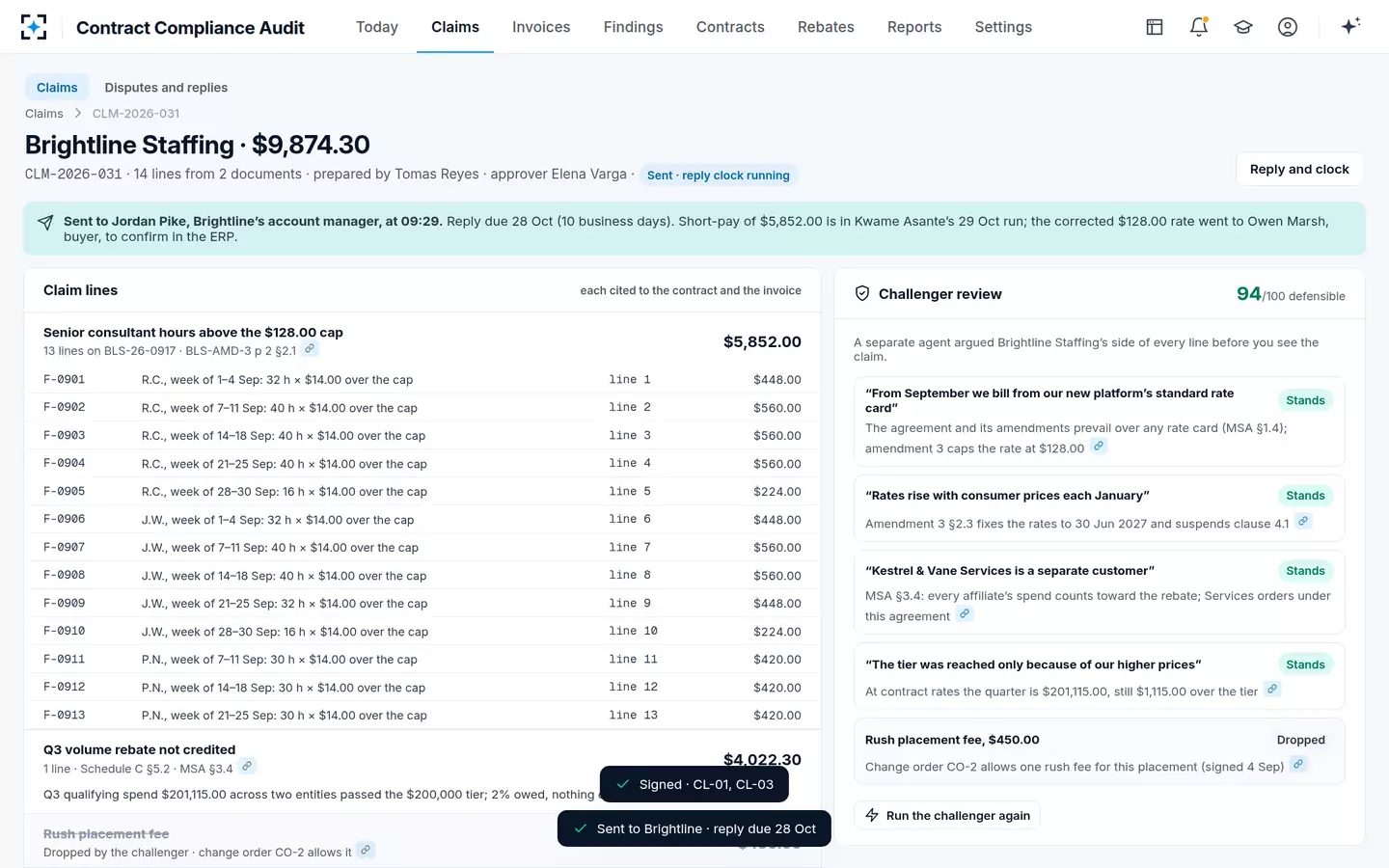Open citation link beside MSA §3.4 rebate
Screen dimensions: 1389x868
pyautogui.click(x=248, y=767)
